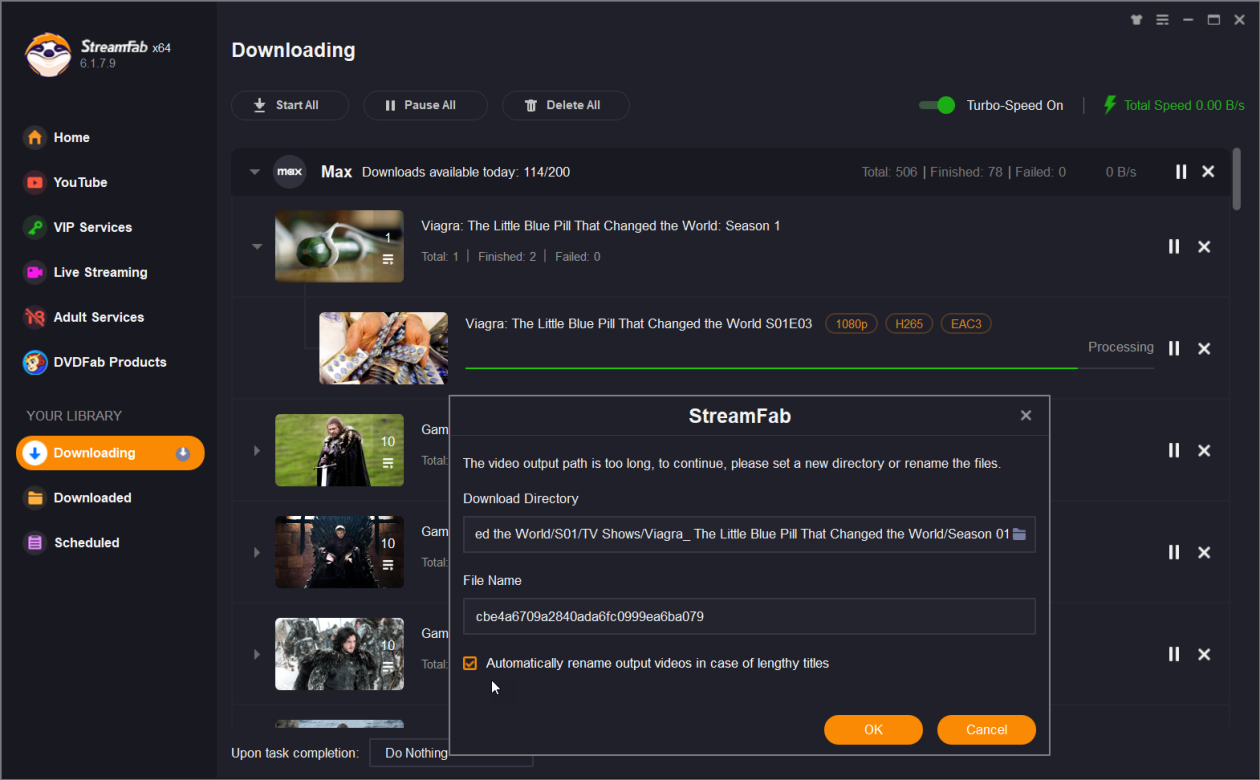This screenshot has width=1260, height=780.
Task: Pause the Max downloads group
Action: point(1181,172)
